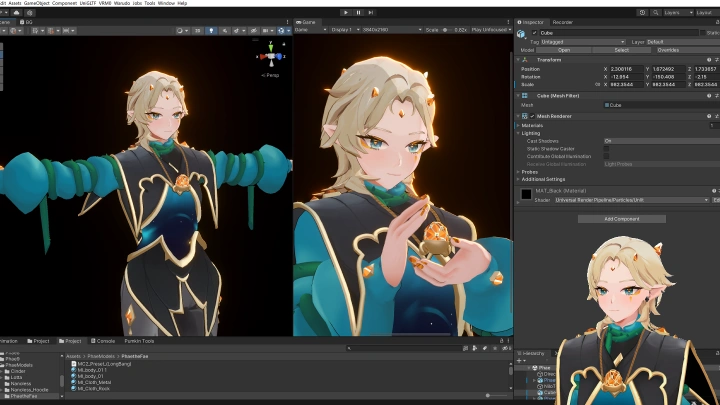
Task: Open the Undo History clock icon
Action: coord(642,13)
